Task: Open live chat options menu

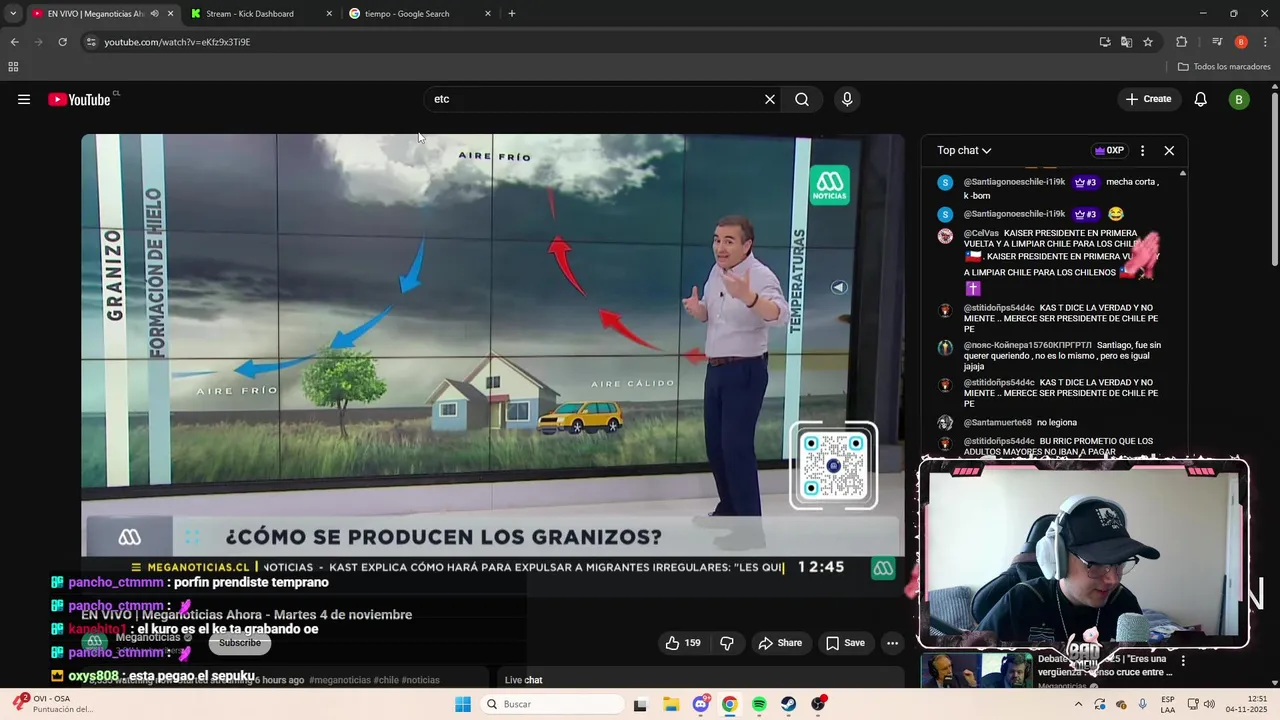Action: click(1142, 150)
